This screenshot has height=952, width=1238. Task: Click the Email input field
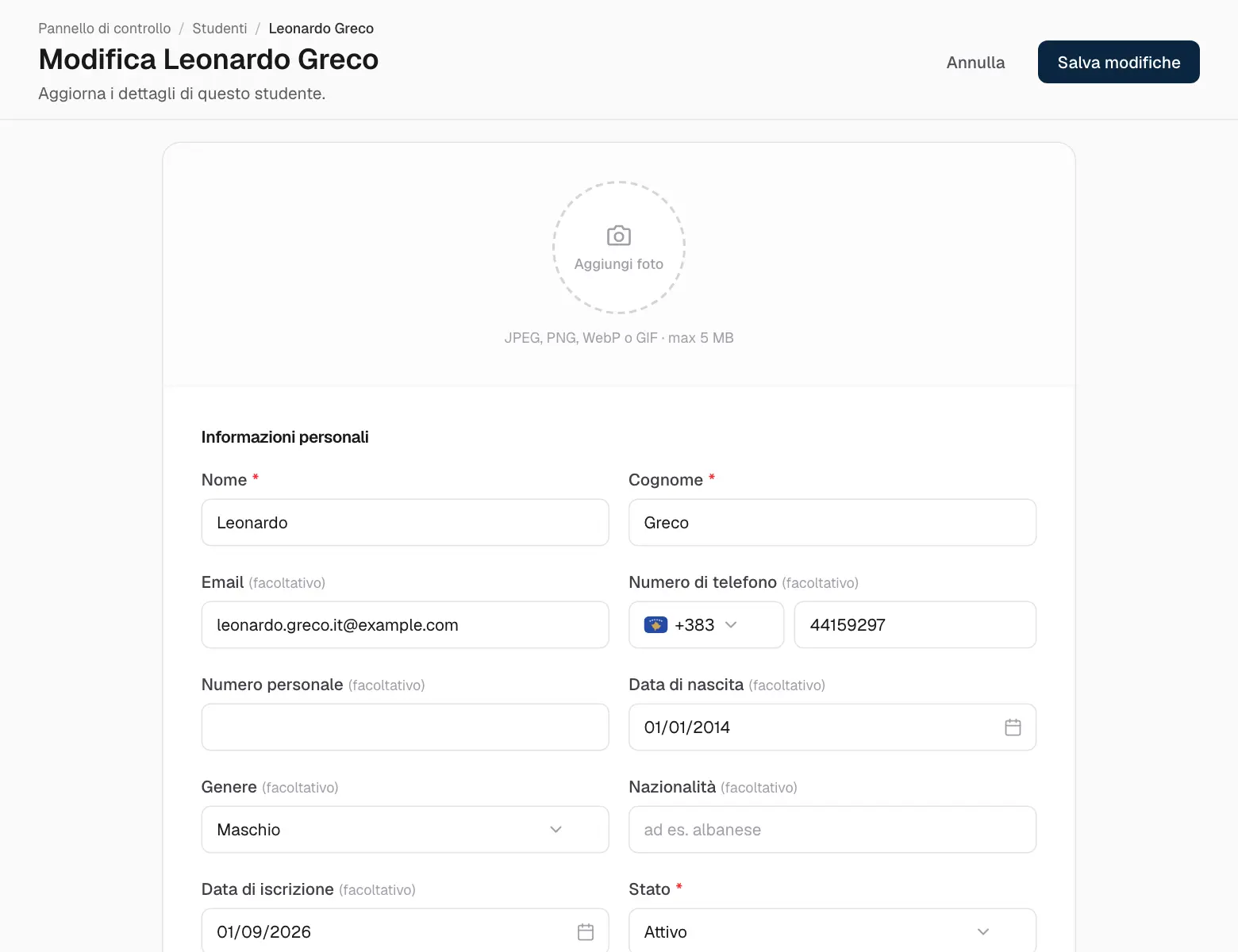405,625
